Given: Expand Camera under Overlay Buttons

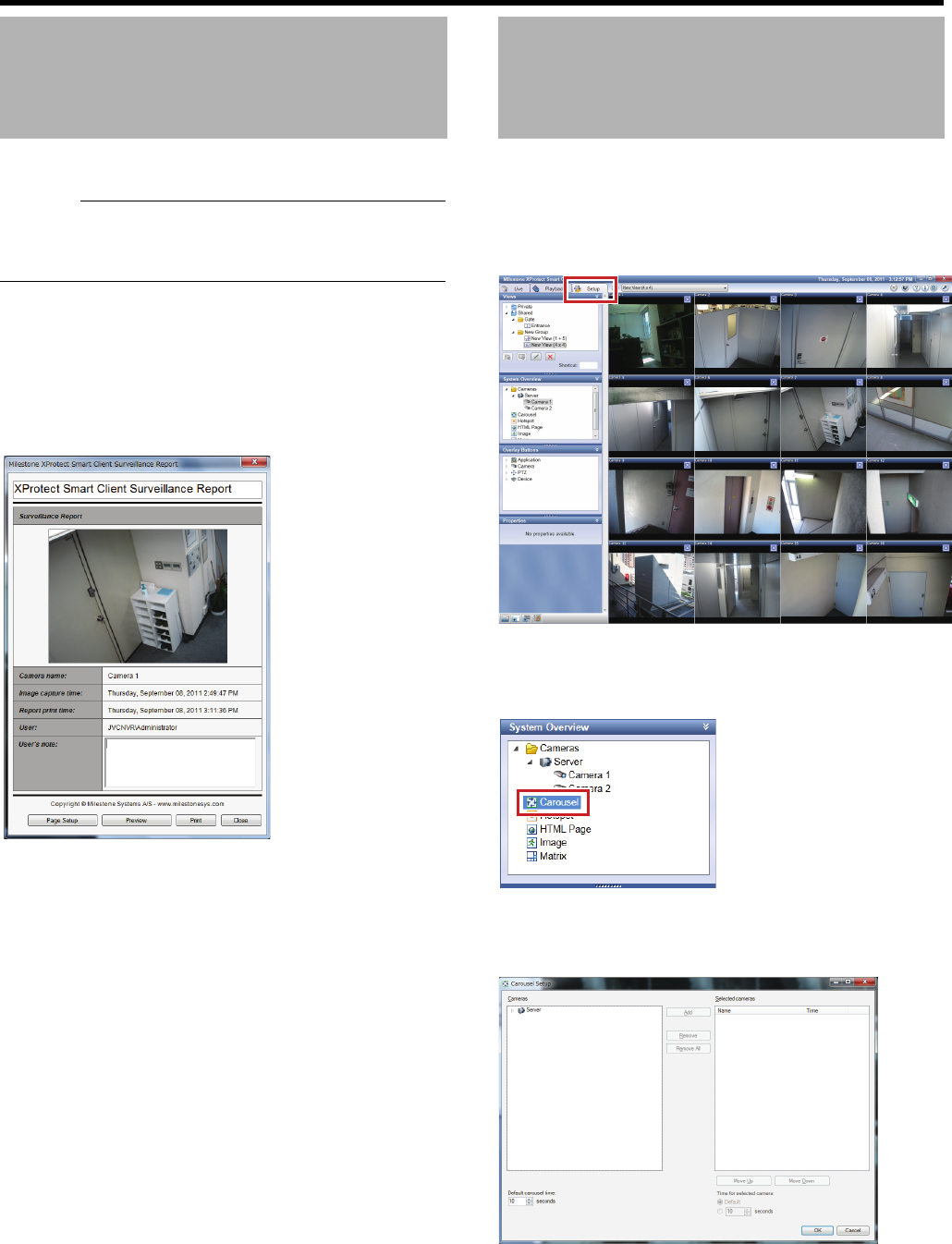Looking at the screenshot, I should tap(507, 467).
